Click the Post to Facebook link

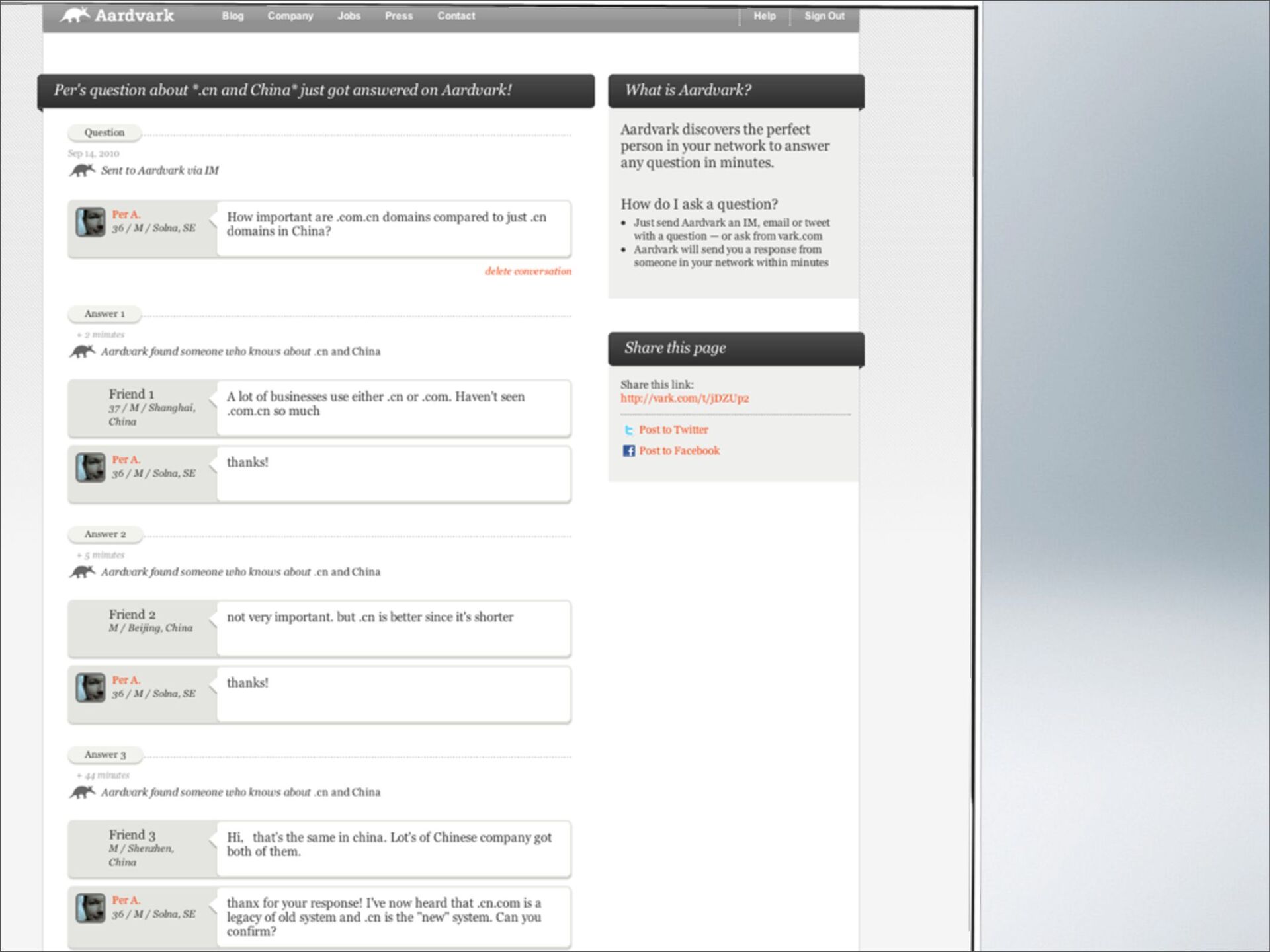click(x=679, y=451)
